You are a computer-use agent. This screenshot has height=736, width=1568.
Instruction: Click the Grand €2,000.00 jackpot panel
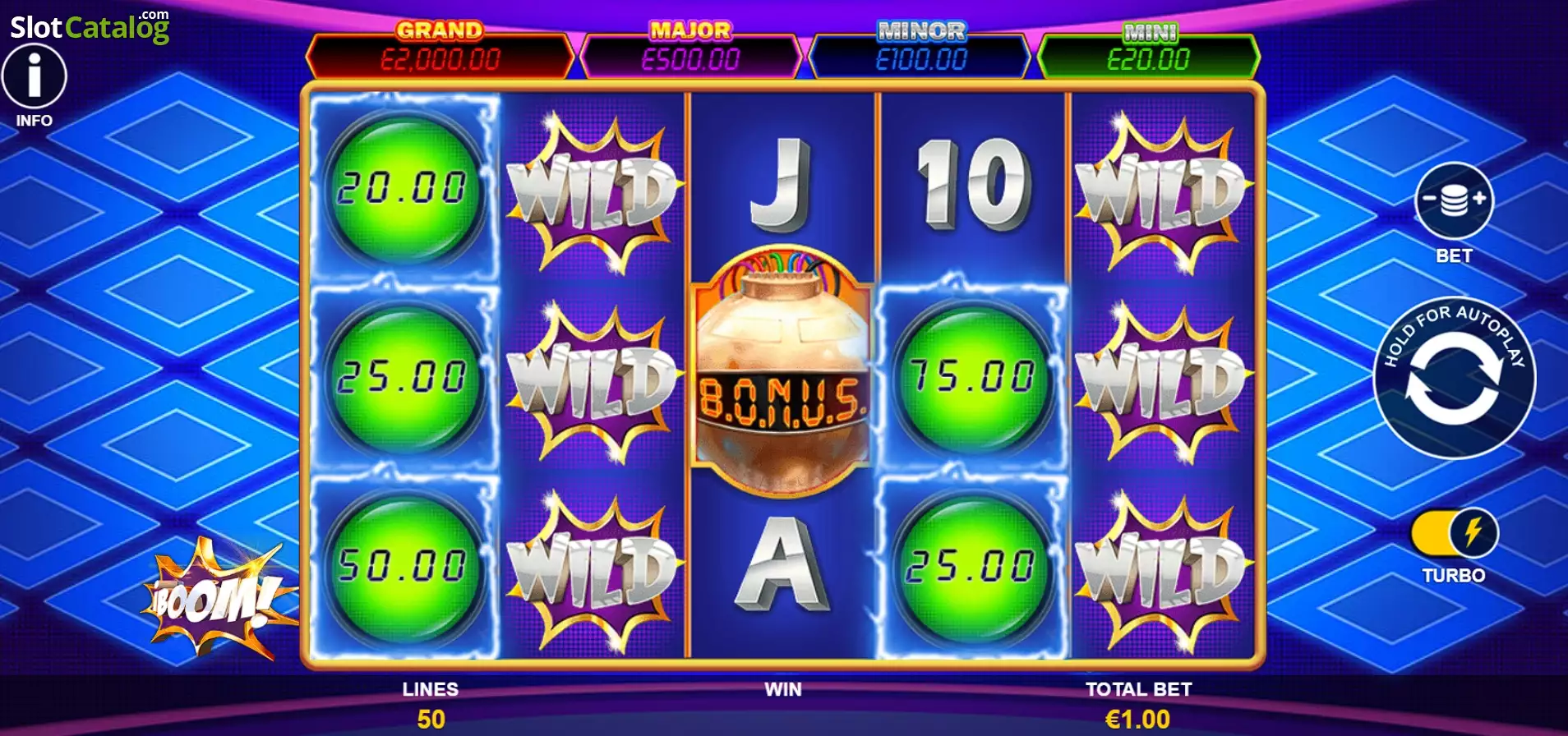pos(440,50)
